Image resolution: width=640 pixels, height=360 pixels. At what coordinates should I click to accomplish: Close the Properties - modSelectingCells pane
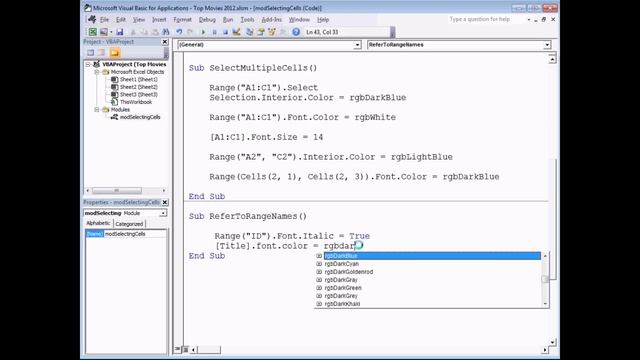tap(165, 202)
